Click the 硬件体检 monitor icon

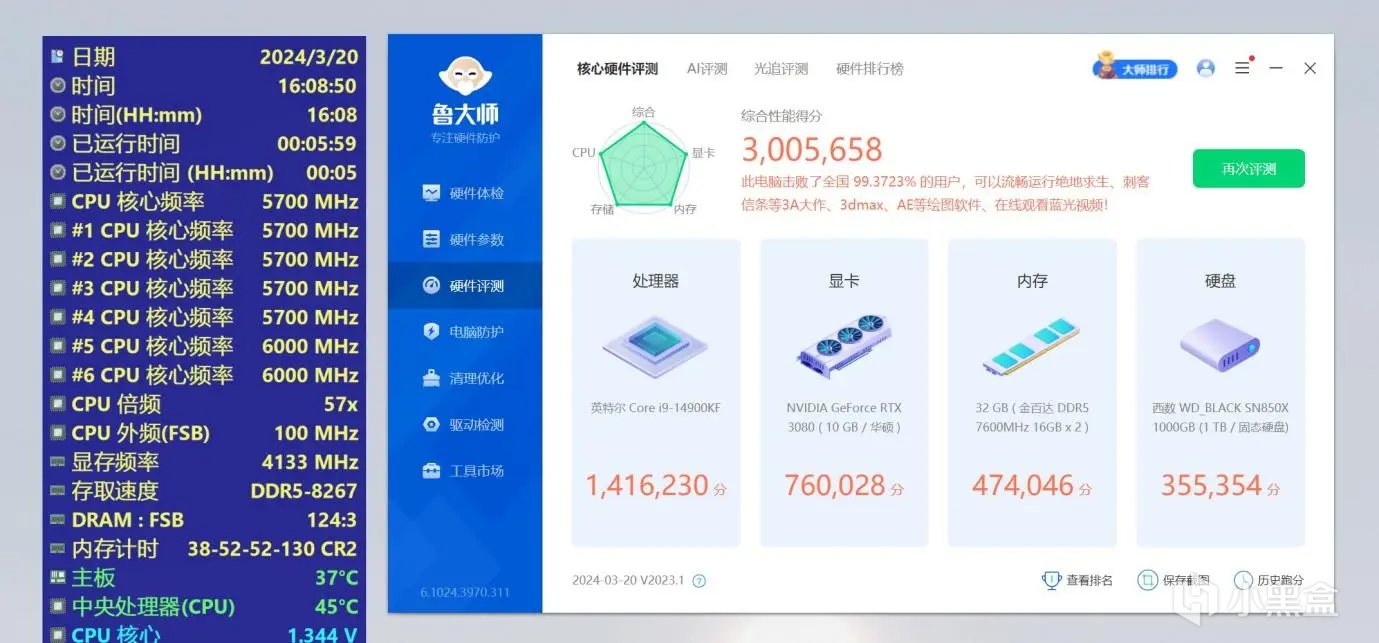point(431,193)
